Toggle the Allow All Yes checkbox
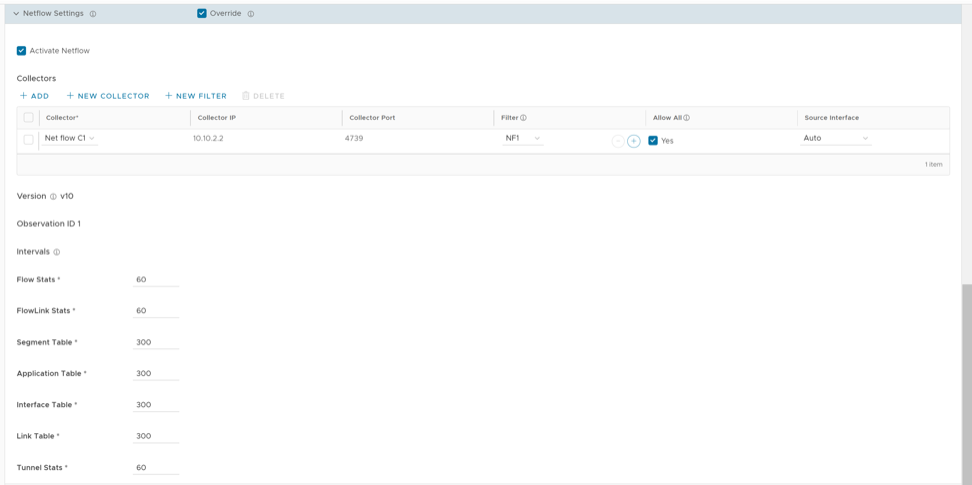The image size is (972, 485). [653, 141]
